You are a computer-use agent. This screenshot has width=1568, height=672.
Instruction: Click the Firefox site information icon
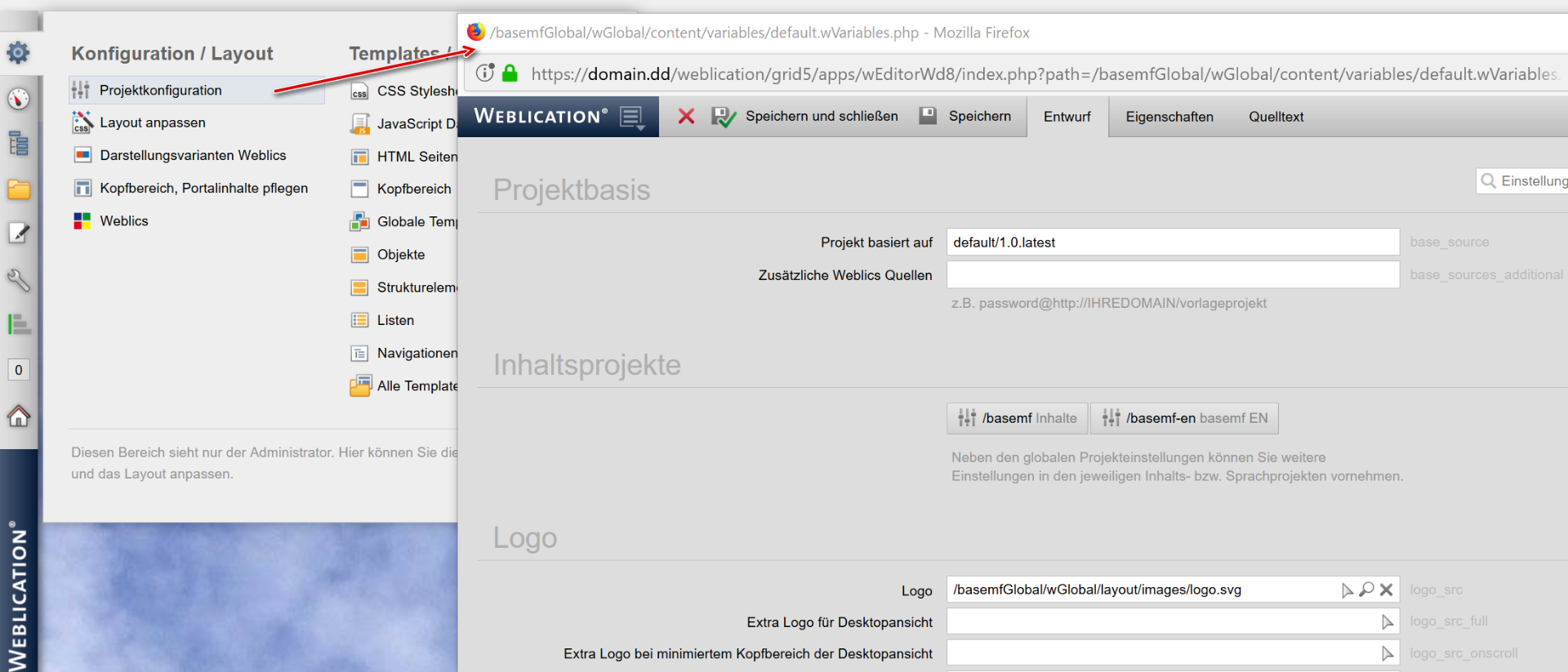click(x=485, y=73)
